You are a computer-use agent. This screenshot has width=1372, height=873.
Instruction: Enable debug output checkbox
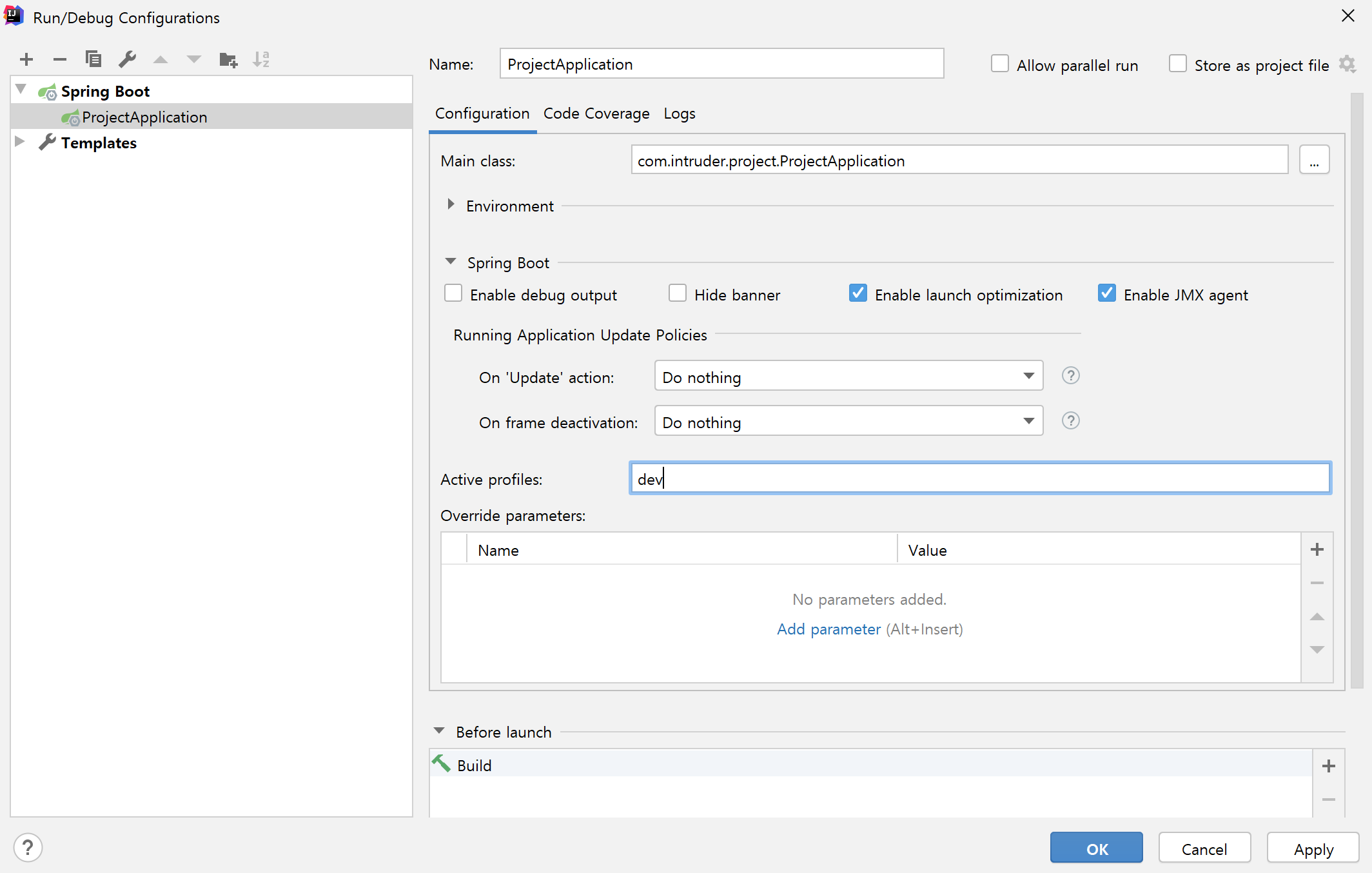[x=454, y=294]
